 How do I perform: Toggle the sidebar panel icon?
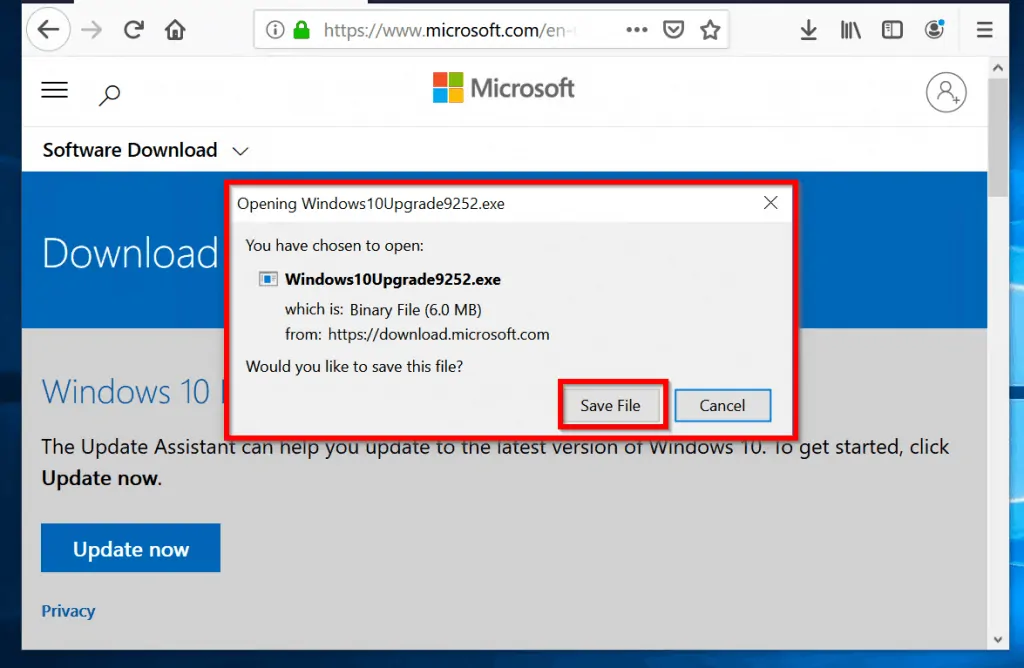click(892, 29)
